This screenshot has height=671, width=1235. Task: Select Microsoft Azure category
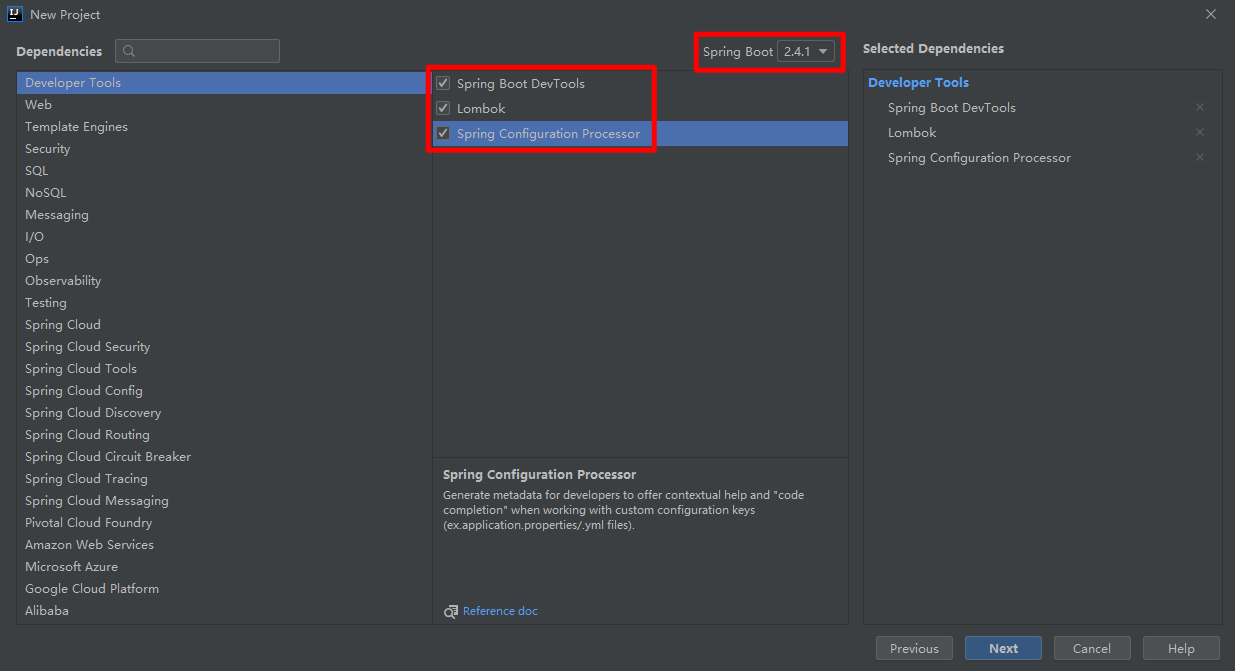(x=222, y=567)
